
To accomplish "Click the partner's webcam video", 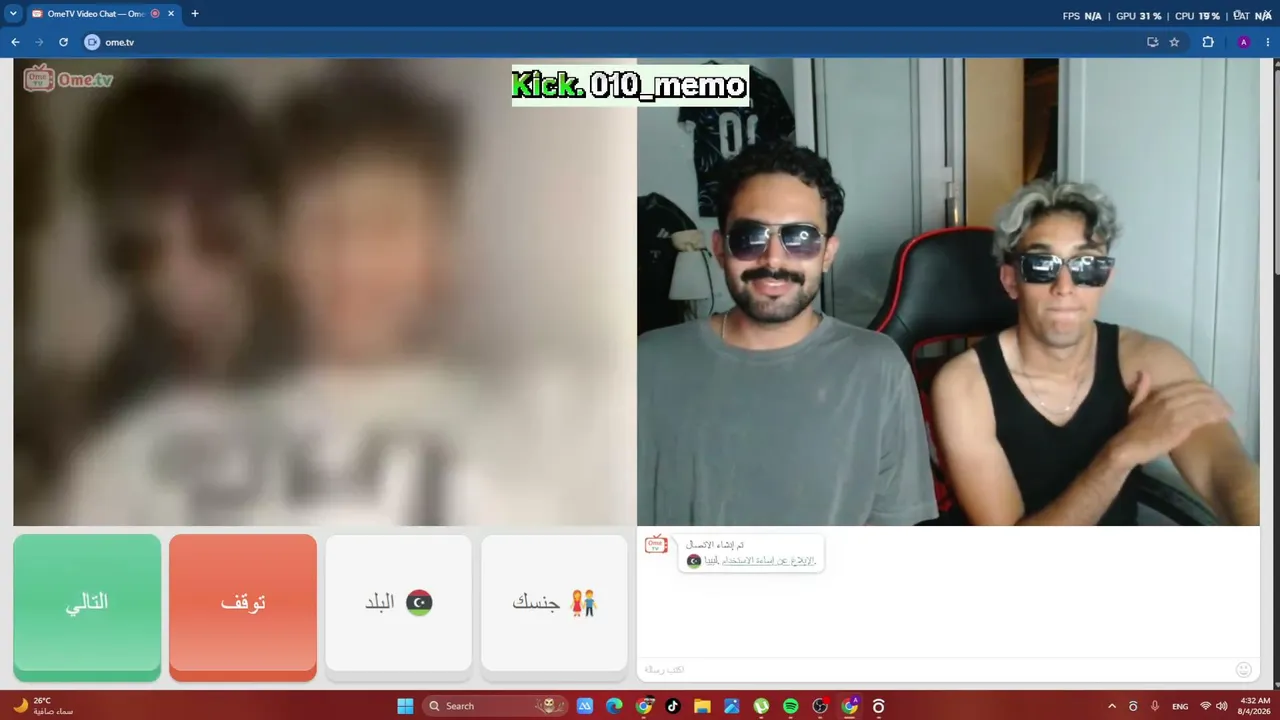I will [948, 292].
